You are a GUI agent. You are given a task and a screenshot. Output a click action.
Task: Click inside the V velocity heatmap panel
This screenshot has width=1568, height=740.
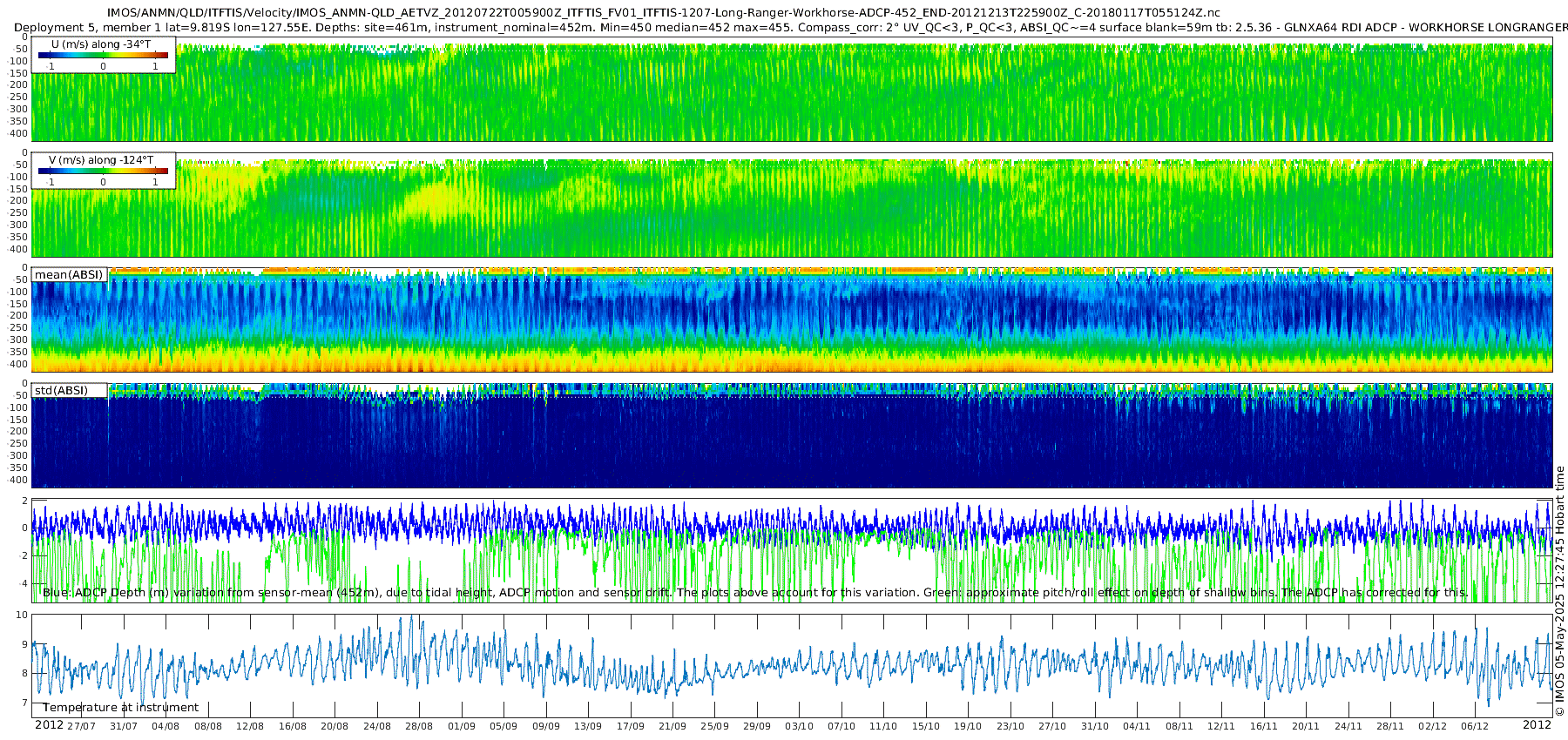(792, 205)
